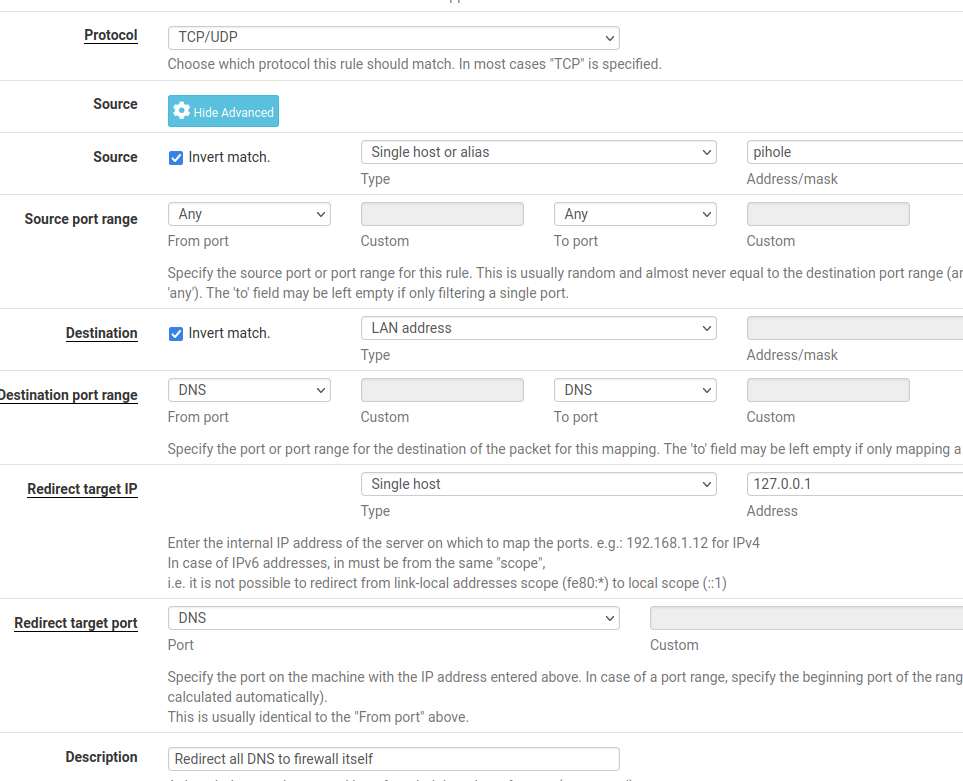Screen dimensions: 963x781
Task: Open Destination To port DNS dropdown
Action: [x=635, y=390]
